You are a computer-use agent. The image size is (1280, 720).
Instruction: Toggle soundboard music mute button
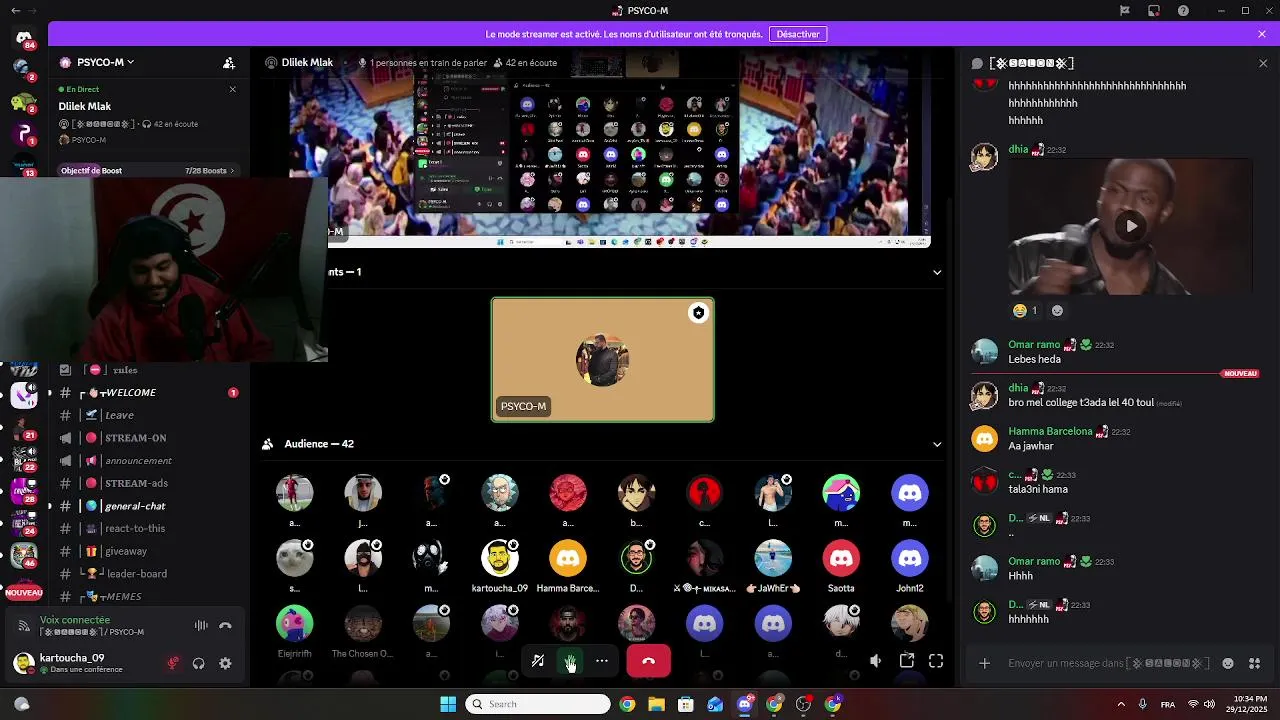point(538,661)
